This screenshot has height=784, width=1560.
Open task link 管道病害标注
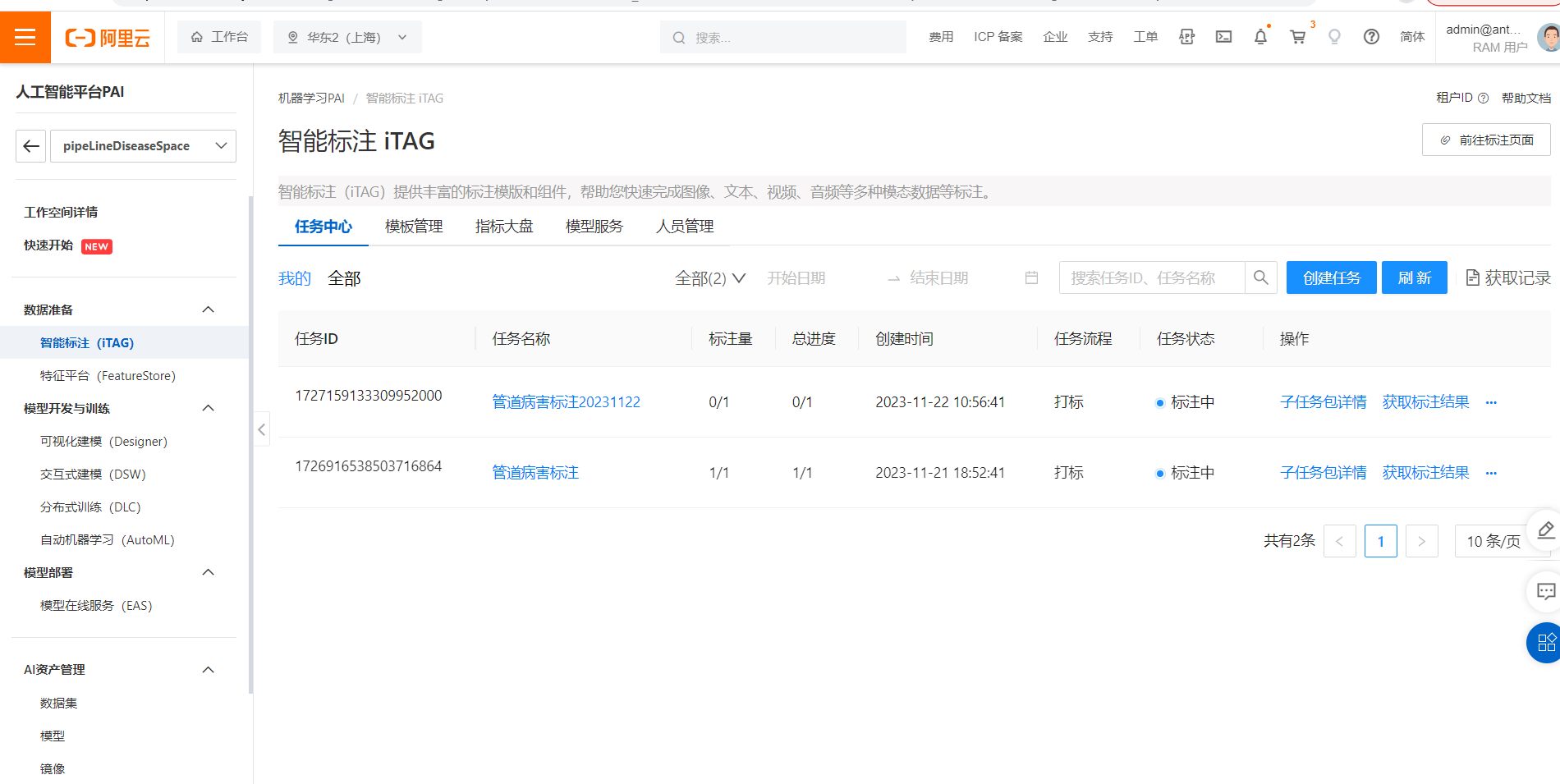(x=535, y=473)
